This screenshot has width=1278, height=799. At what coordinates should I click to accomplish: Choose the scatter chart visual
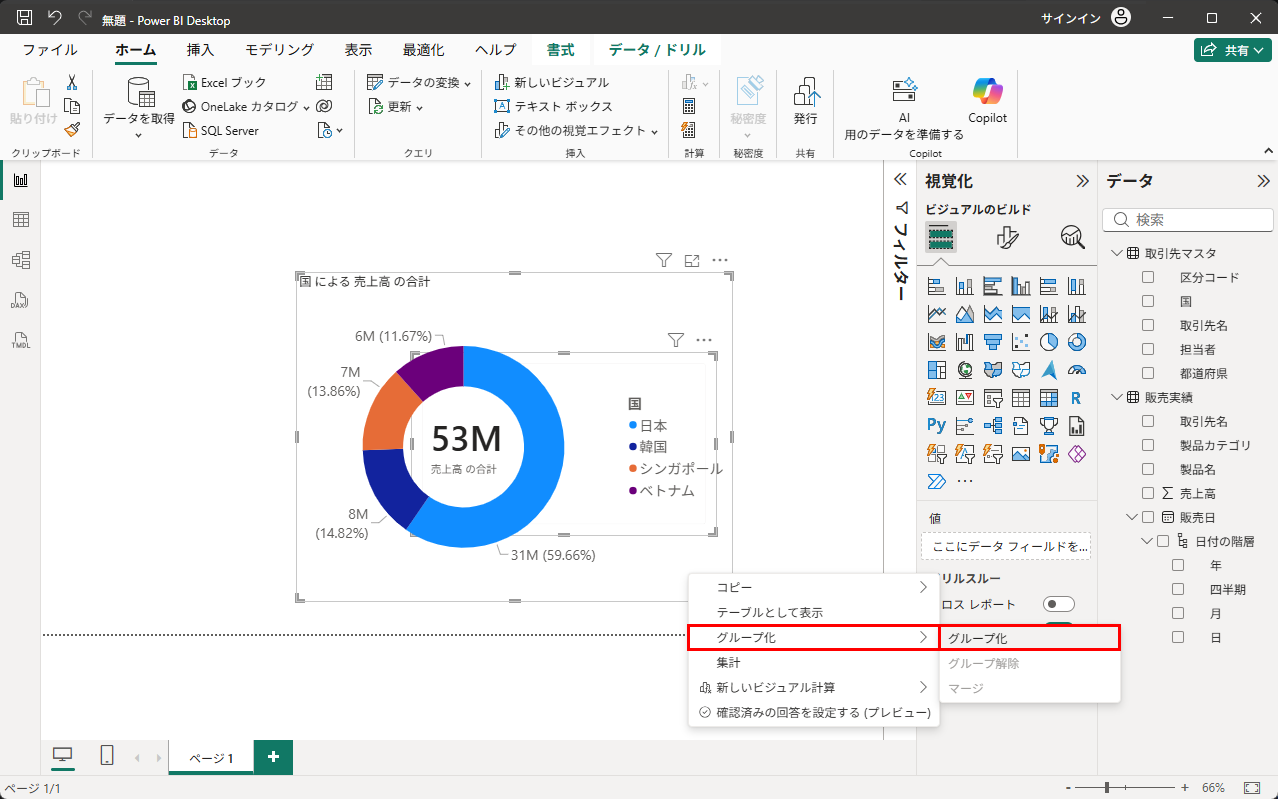coord(1021,342)
